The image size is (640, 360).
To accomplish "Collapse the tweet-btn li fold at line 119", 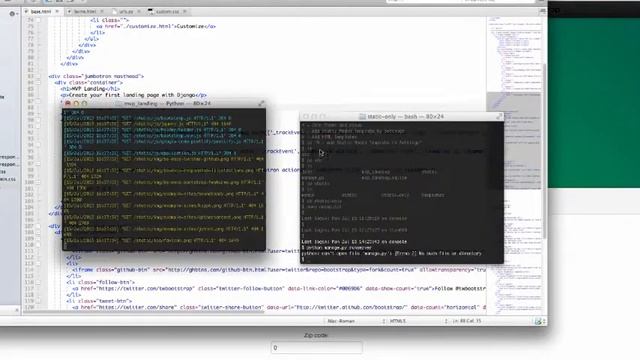I will click(39, 301).
